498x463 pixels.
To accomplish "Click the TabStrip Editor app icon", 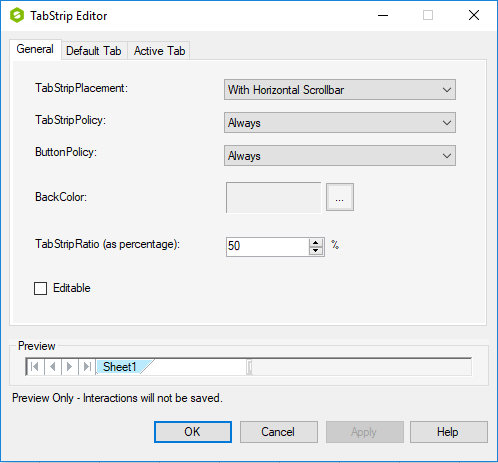I will pos(17,16).
